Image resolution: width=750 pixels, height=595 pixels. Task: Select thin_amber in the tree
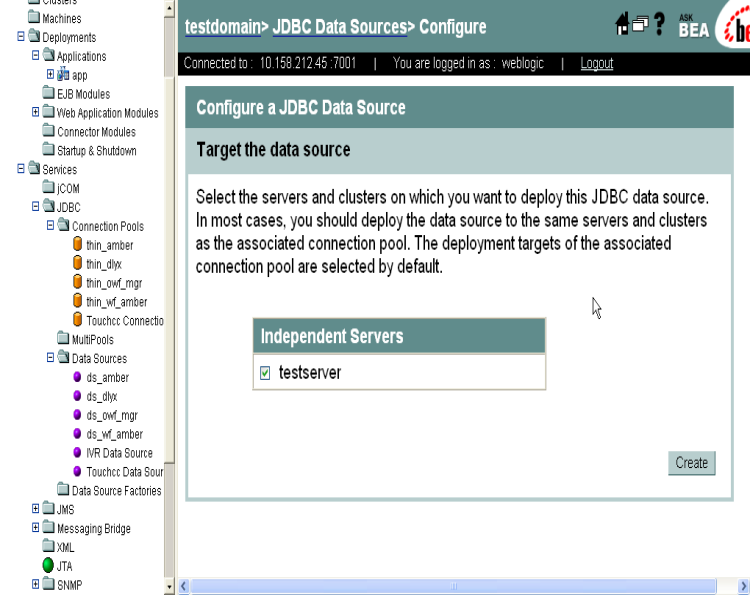(110, 245)
